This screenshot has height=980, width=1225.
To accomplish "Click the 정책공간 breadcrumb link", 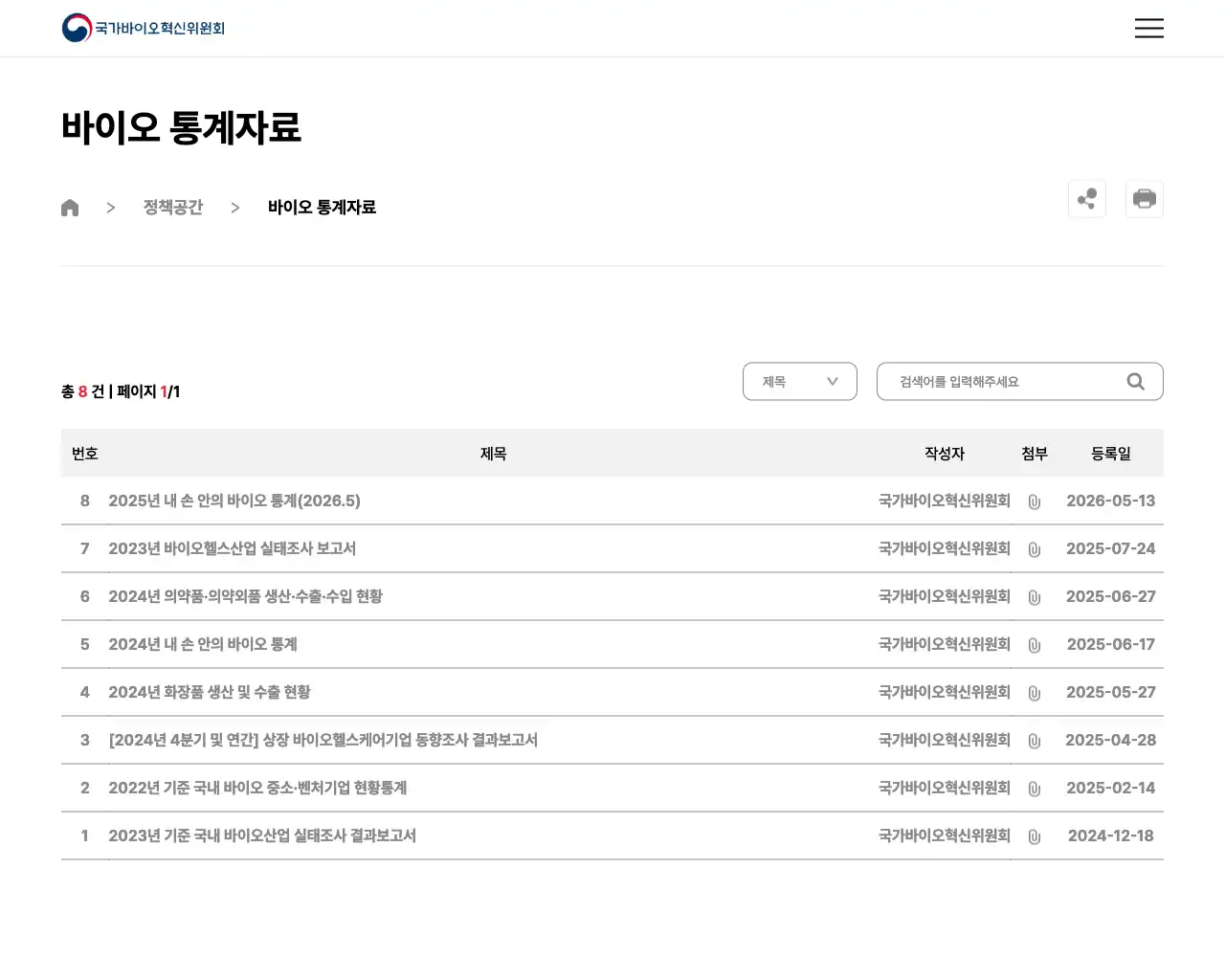I will [x=173, y=208].
